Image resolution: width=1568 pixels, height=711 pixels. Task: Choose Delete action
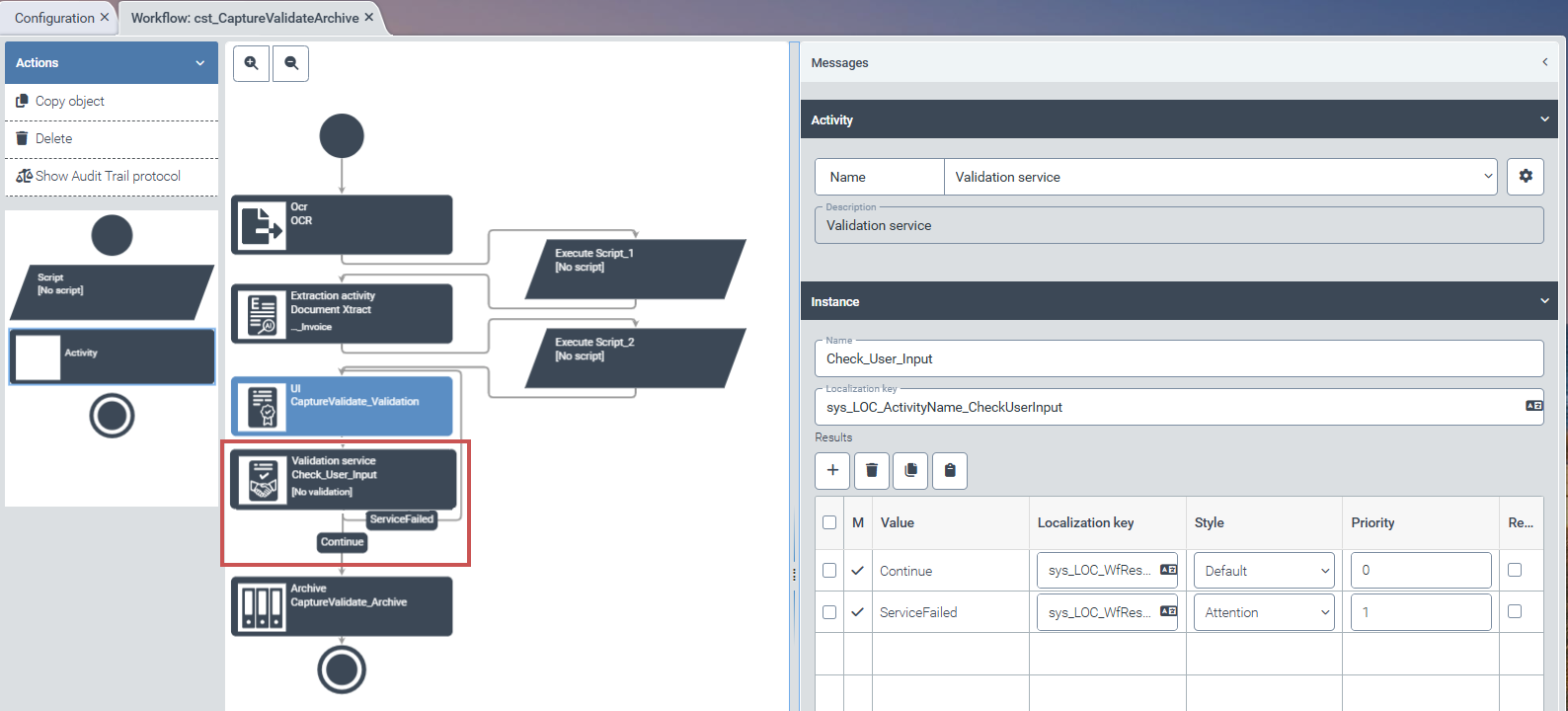112,139
